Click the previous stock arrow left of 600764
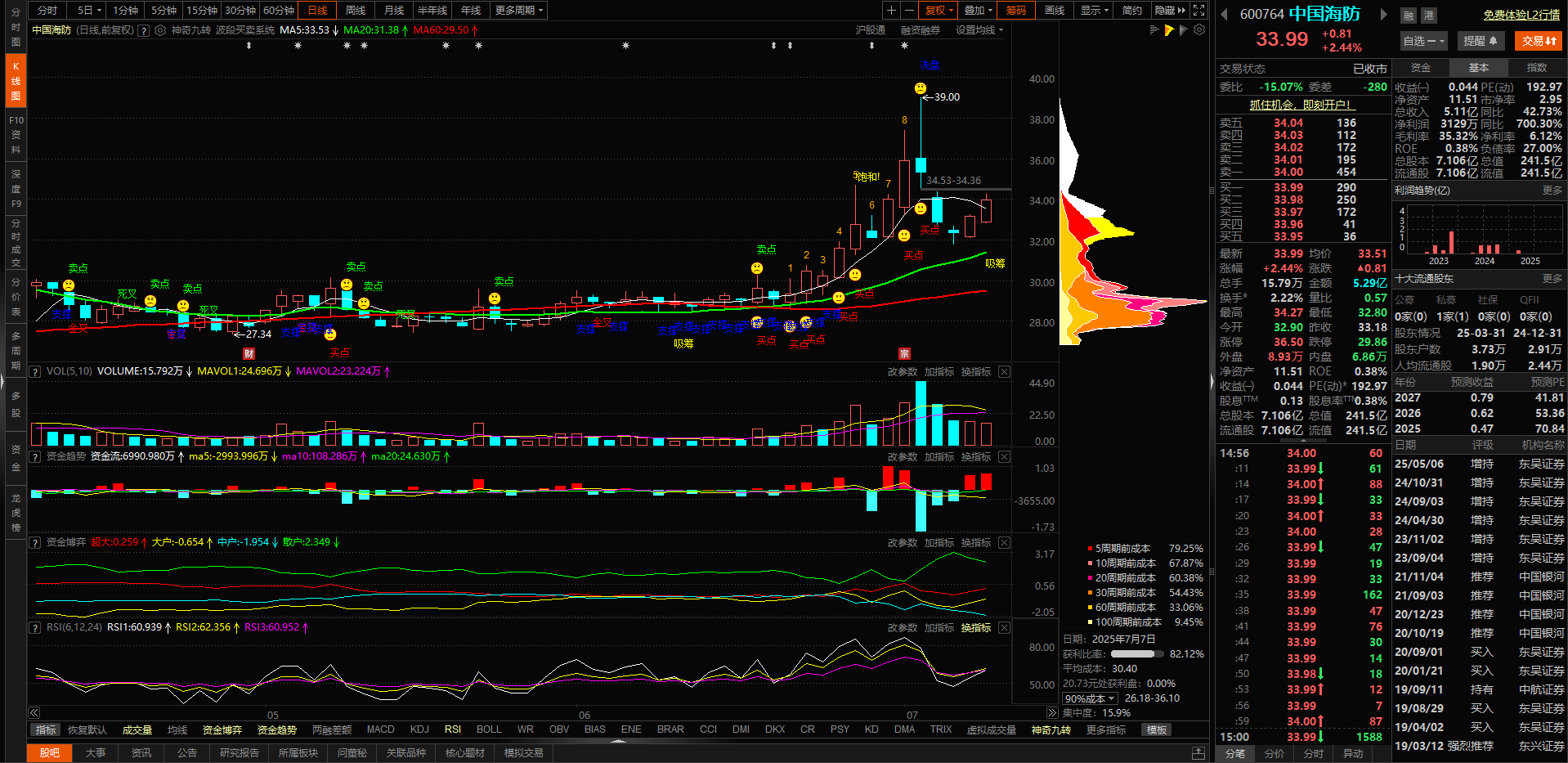 click(x=1224, y=14)
